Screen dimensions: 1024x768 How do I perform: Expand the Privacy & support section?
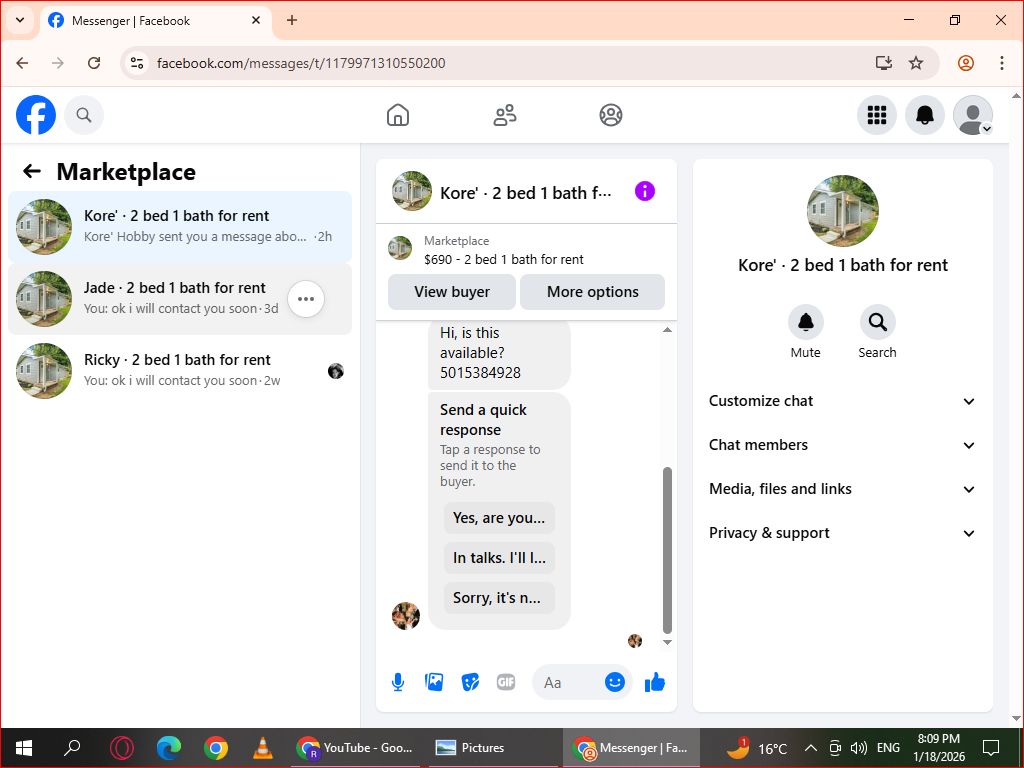(x=842, y=533)
